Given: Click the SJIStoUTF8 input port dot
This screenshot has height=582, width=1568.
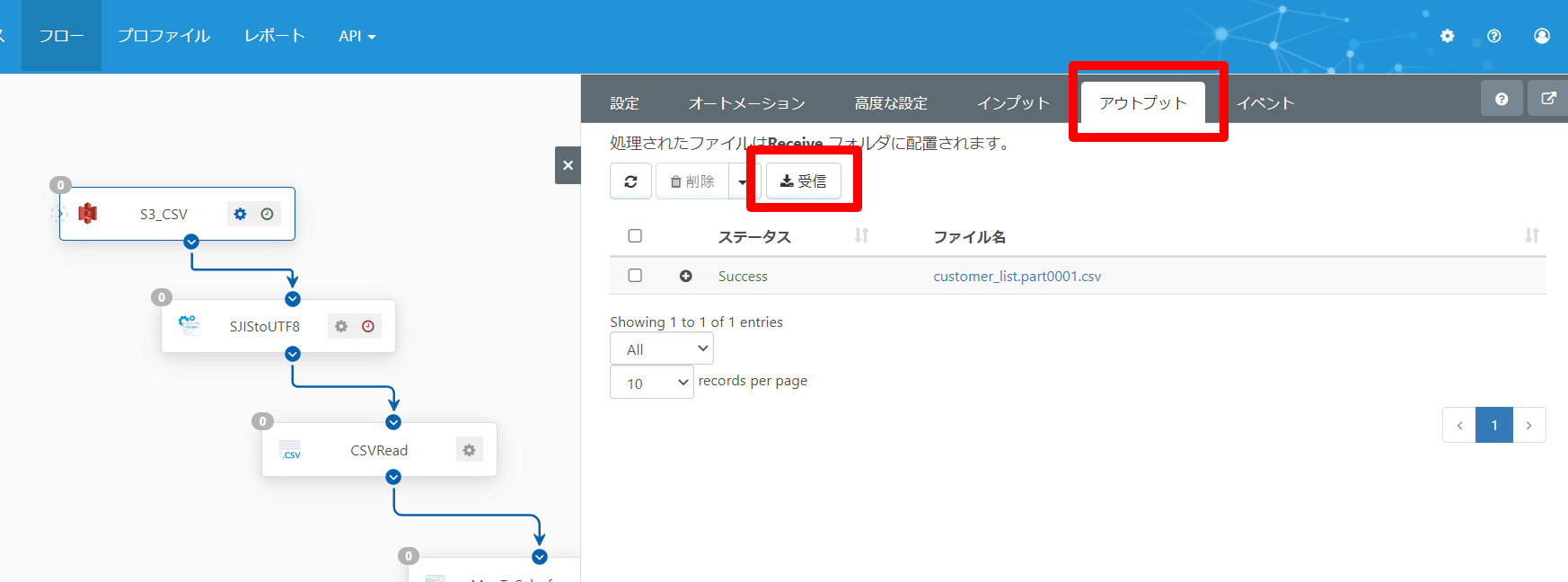Looking at the screenshot, I should point(293,299).
